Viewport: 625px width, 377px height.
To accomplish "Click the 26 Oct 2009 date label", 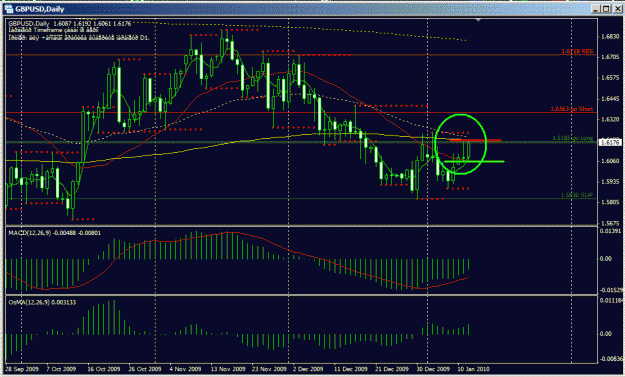I will 145,369.
